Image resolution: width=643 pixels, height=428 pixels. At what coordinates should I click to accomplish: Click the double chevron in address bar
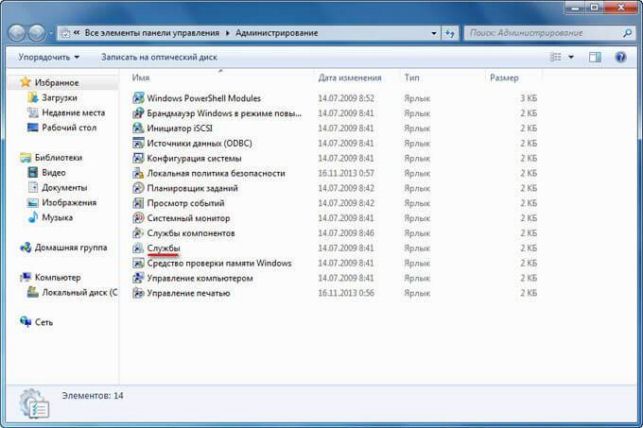(76, 32)
